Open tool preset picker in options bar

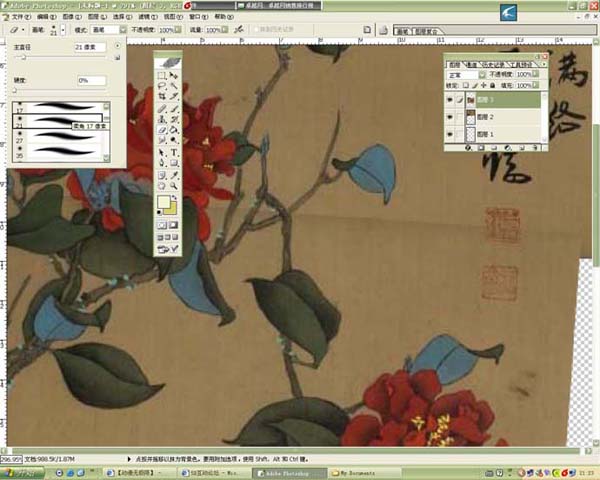coord(17,29)
